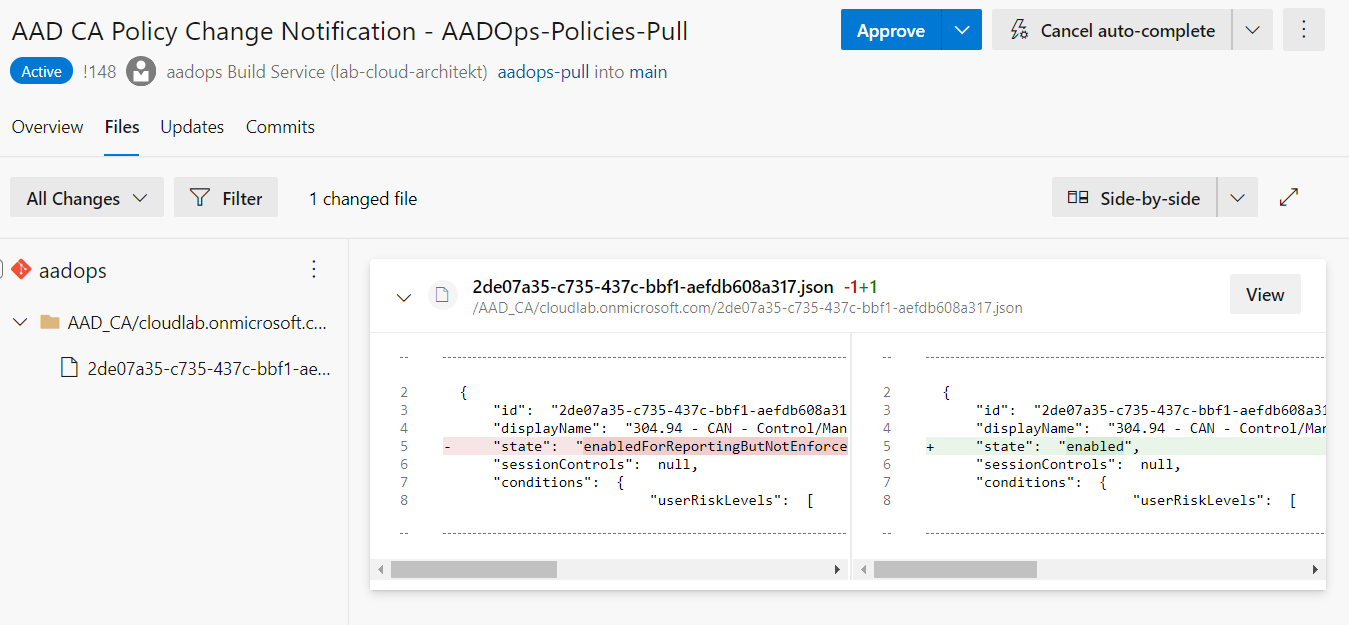This screenshot has height=625, width=1349.
Task: Click the left diff horizontal scrollbar thumb
Action: pyautogui.click(x=473, y=569)
